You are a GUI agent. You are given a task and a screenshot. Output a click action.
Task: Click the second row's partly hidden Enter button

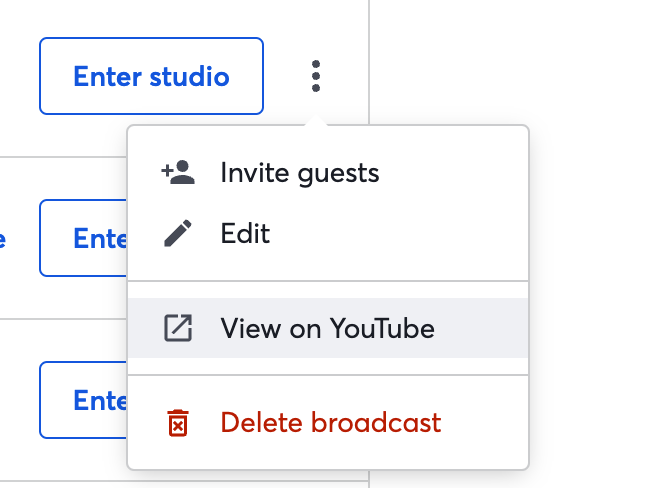83,238
